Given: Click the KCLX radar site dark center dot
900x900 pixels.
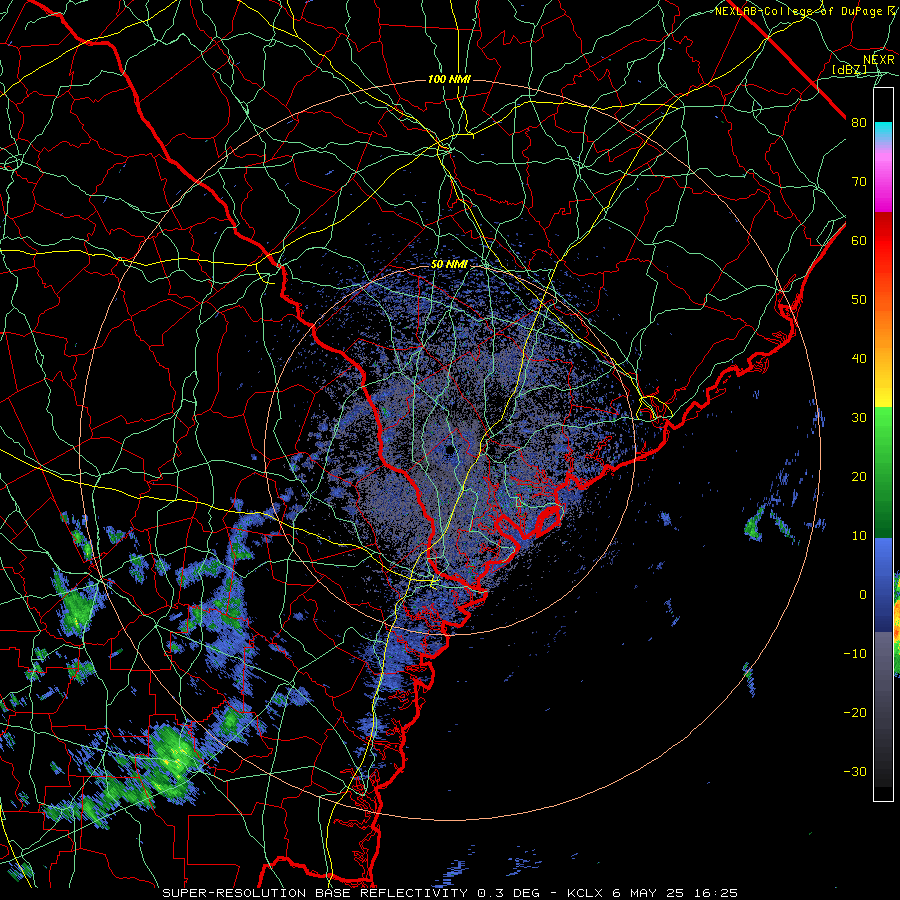Looking at the screenshot, I should 449,450.
